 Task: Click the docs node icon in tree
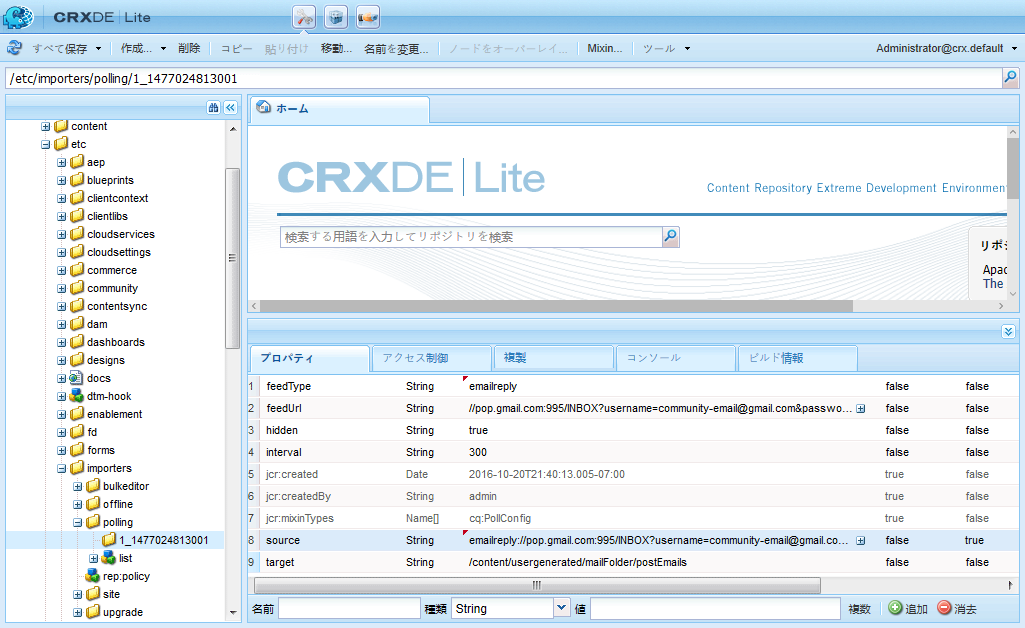[76, 378]
